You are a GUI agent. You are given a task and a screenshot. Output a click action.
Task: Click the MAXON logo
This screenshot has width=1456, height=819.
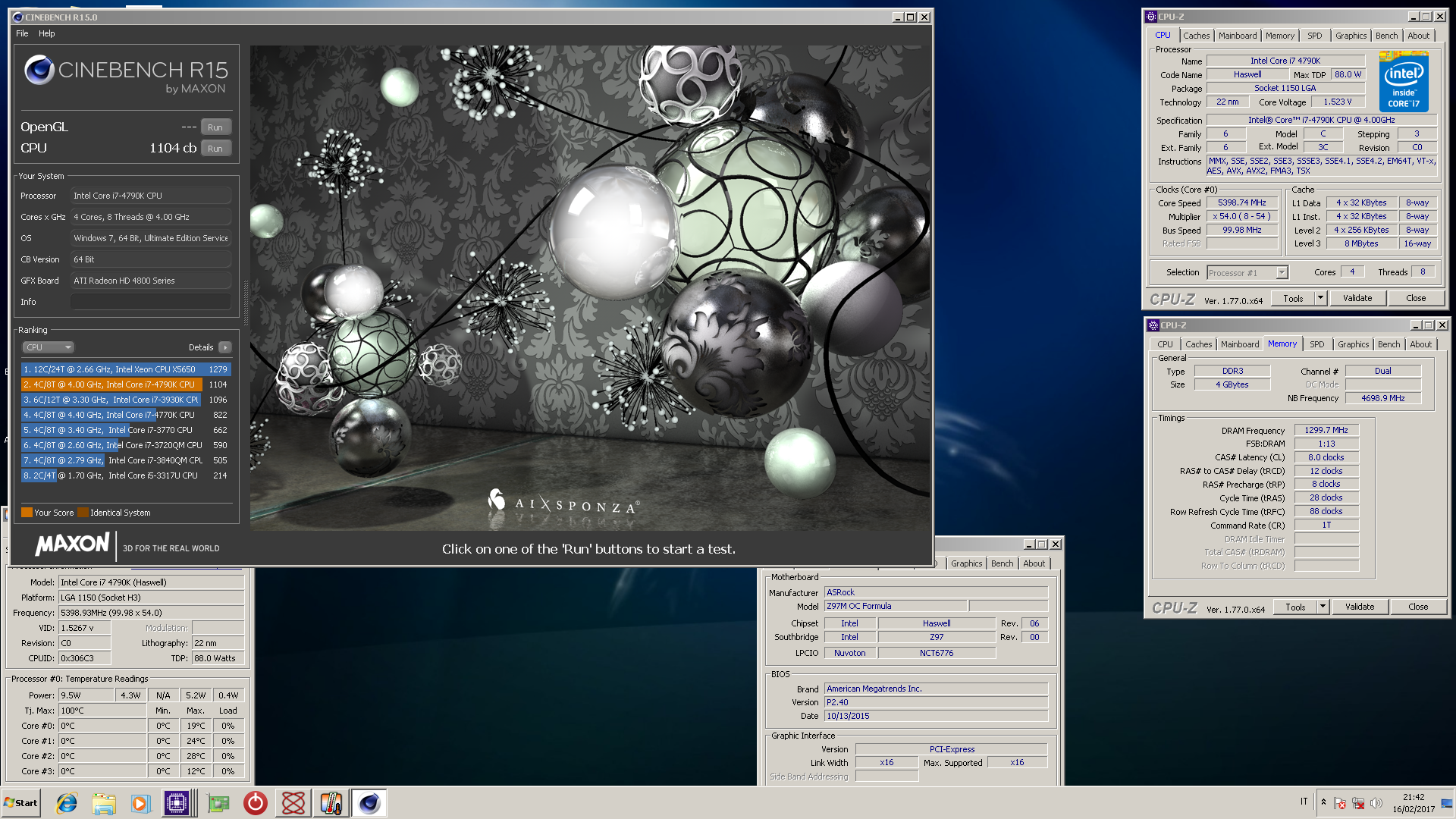click(73, 544)
